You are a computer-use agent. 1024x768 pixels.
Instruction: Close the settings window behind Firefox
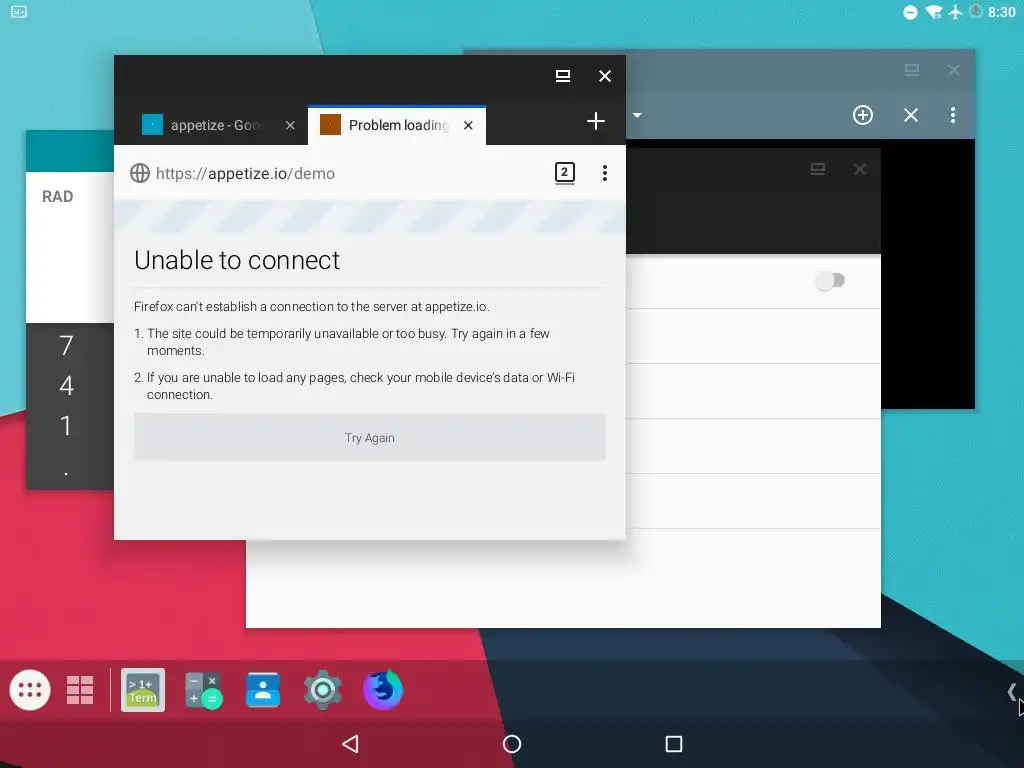pos(860,169)
